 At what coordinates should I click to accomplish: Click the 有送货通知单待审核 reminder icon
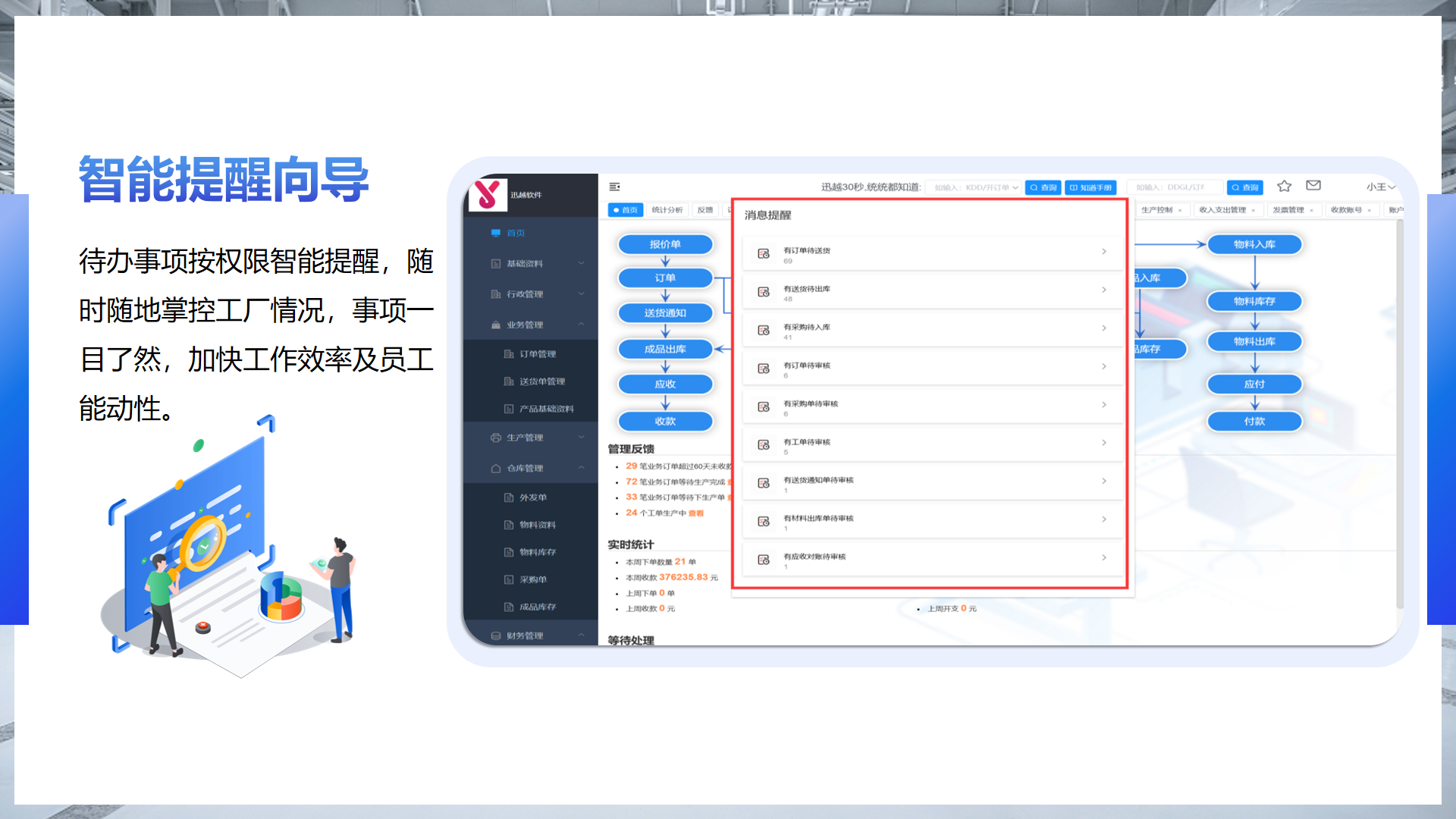764,483
